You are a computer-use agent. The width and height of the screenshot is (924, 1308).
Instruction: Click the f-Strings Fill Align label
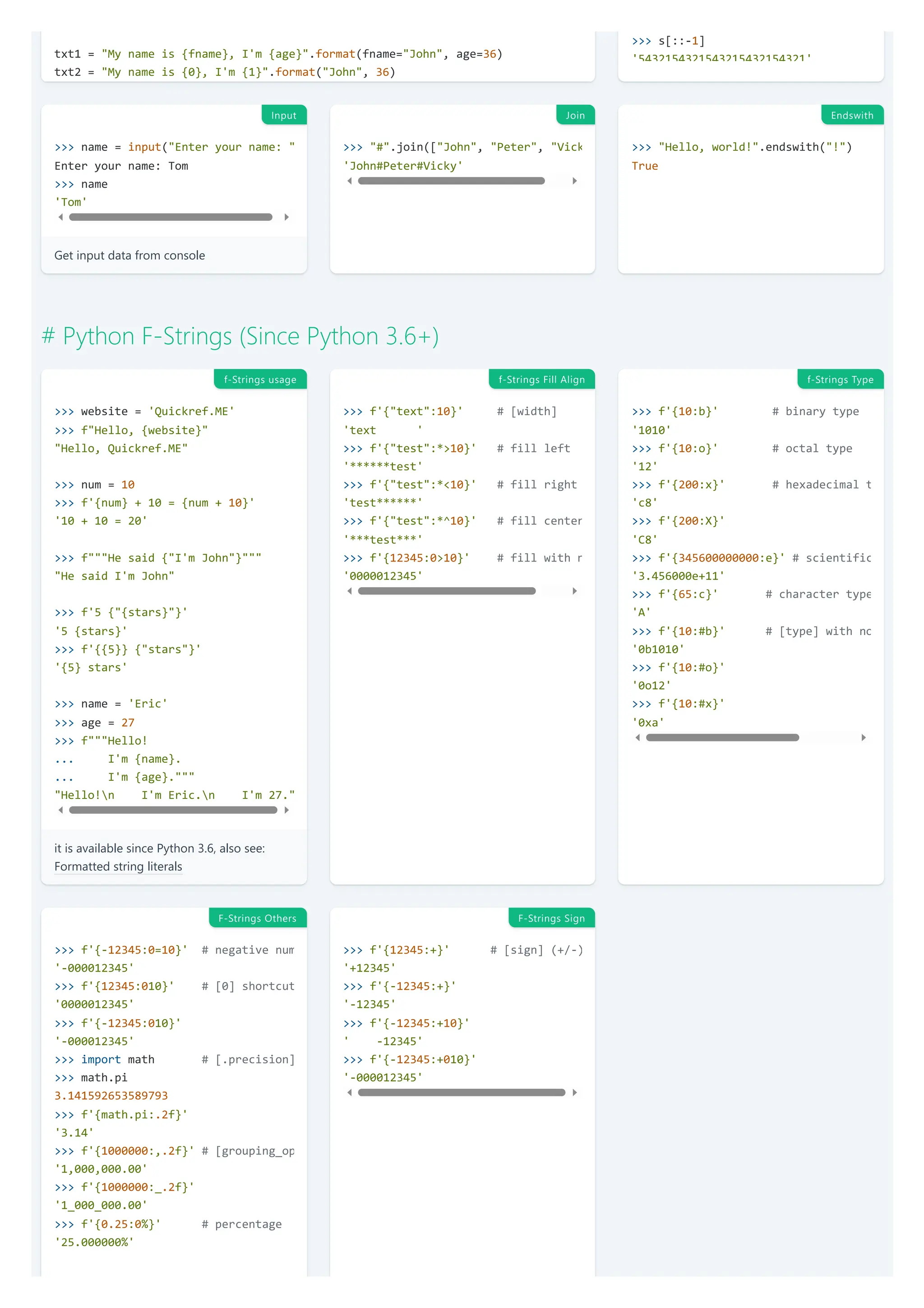pyautogui.click(x=541, y=380)
